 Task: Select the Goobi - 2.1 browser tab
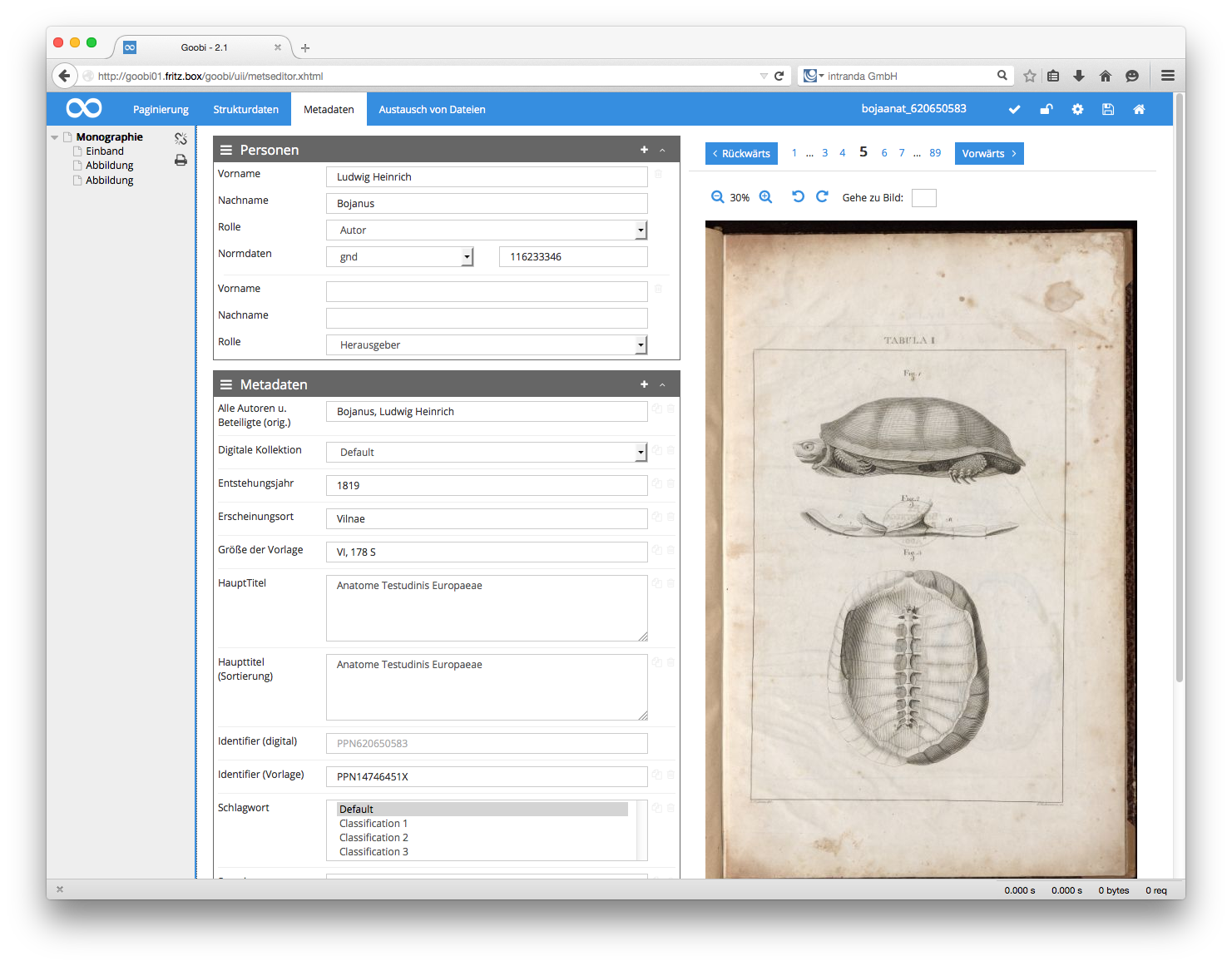[x=204, y=47]
